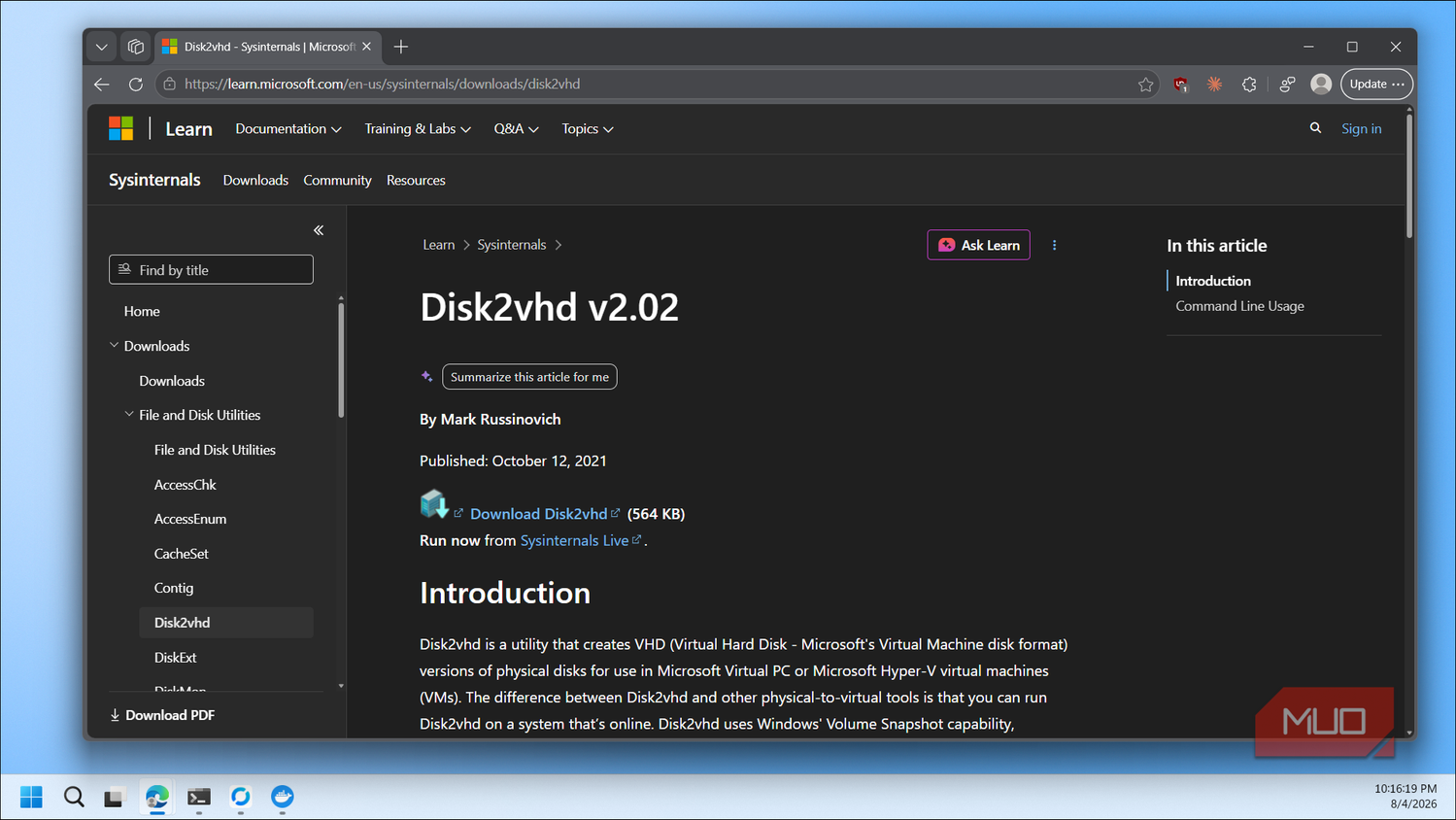Open the terminal taskbar icon
Image resolution: width=1456 pixels, height=820 pixels.
pos(199,797)
